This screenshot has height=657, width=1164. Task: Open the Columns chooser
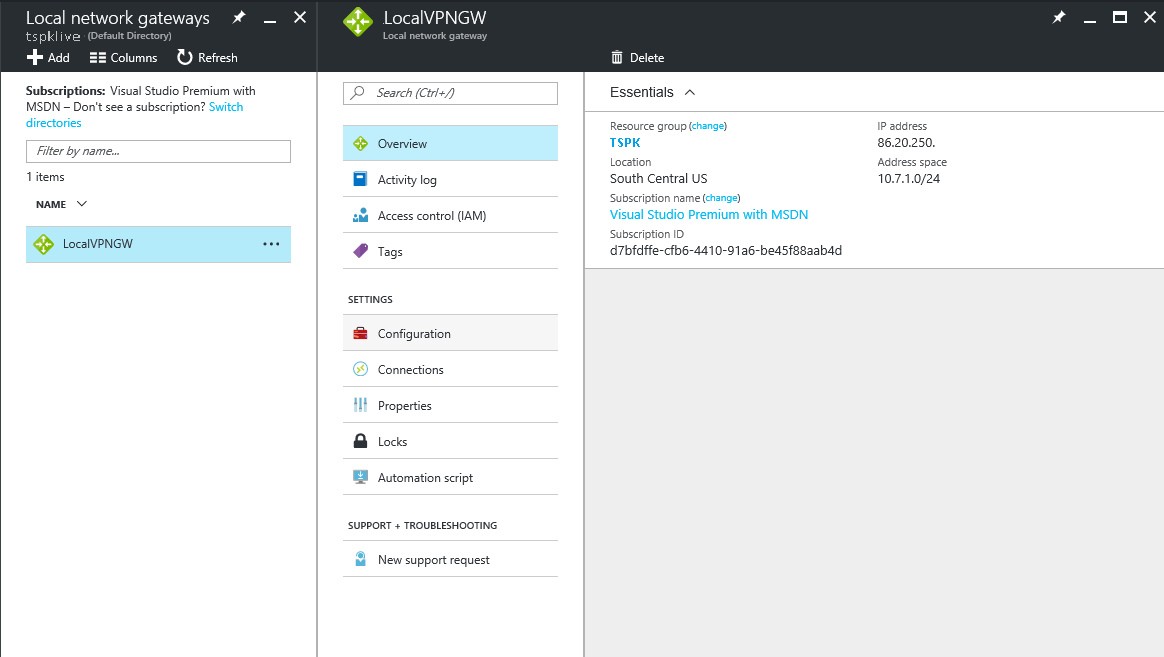coord(123,57)
